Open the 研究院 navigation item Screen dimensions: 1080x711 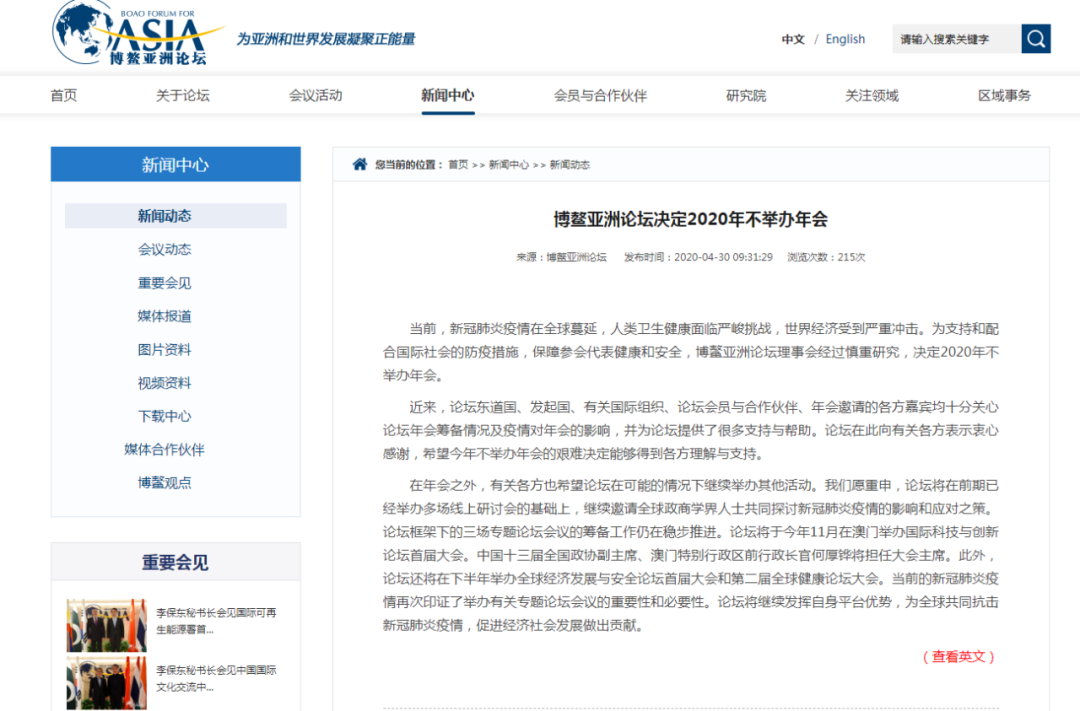pyautogui.click(x=746, y=95)
